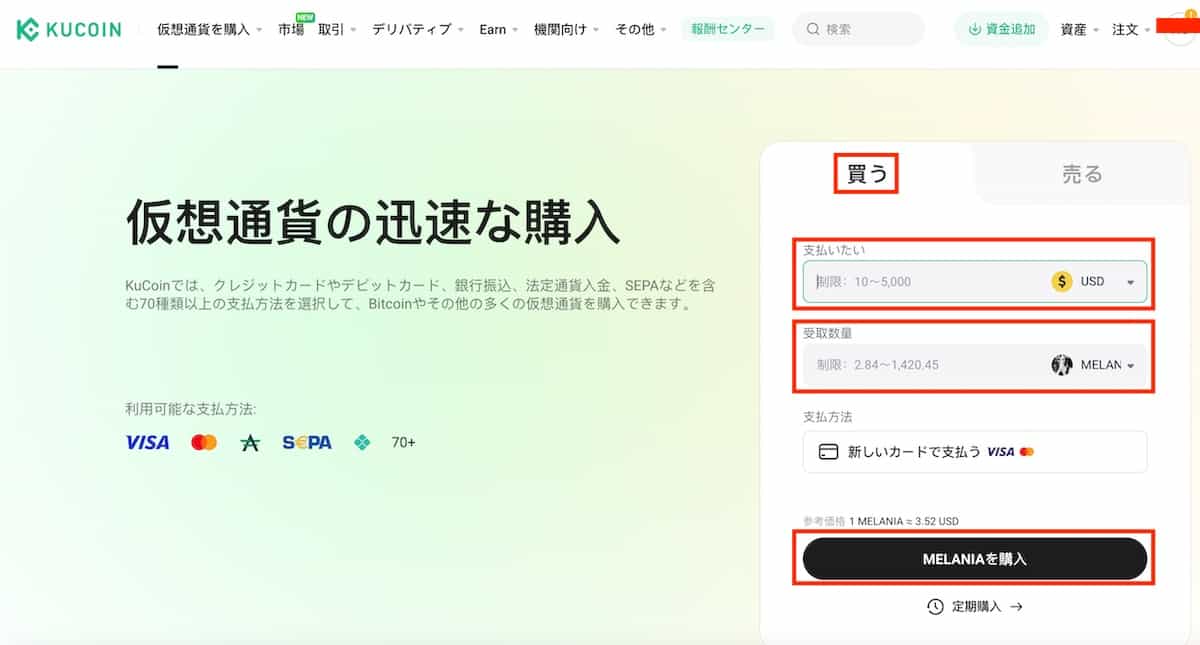
Task: Click the credit card icon in 支払方法
Action: (x=828, y=451)
